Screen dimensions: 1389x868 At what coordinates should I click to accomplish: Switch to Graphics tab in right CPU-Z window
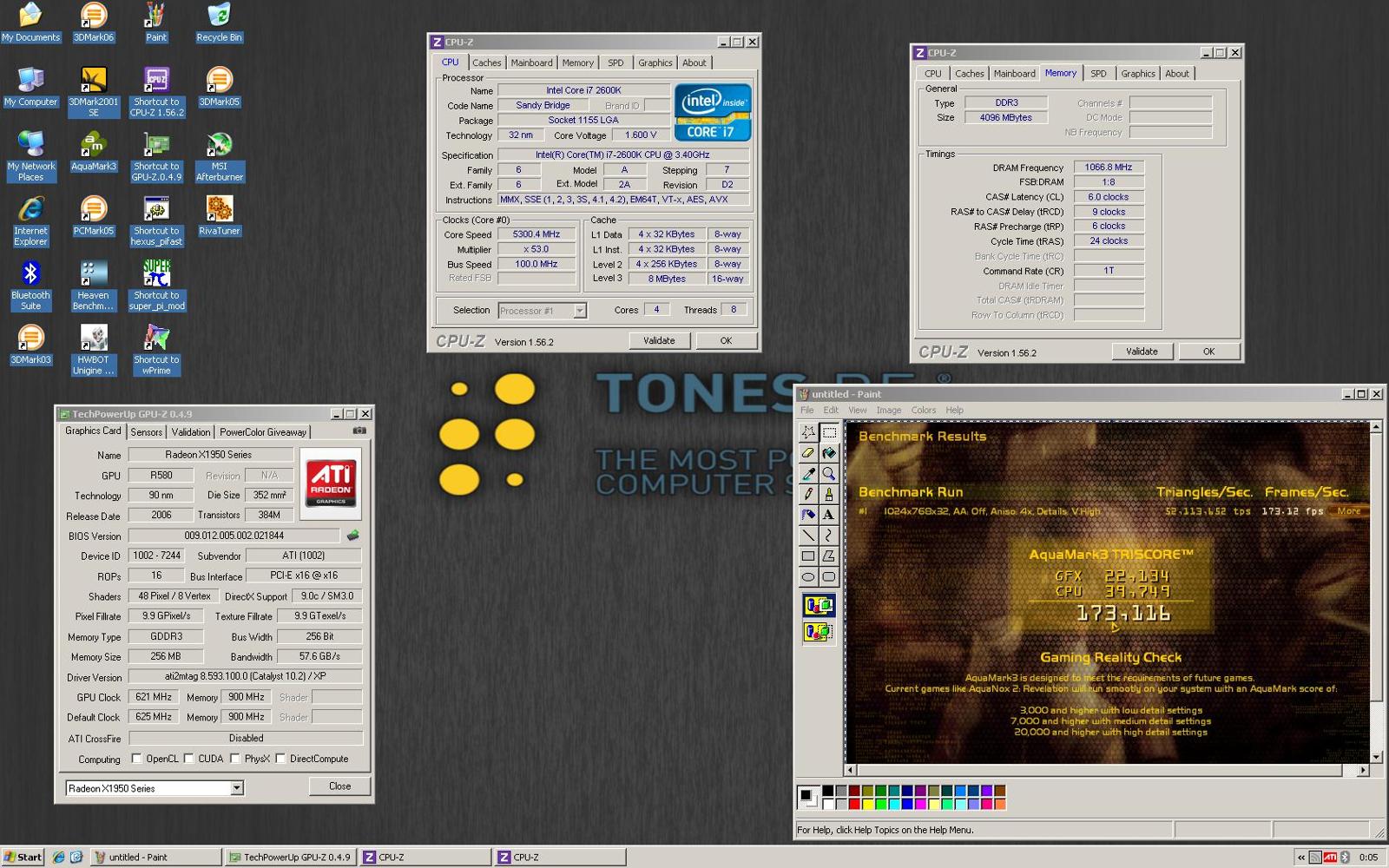click(x=1137, y=74)
